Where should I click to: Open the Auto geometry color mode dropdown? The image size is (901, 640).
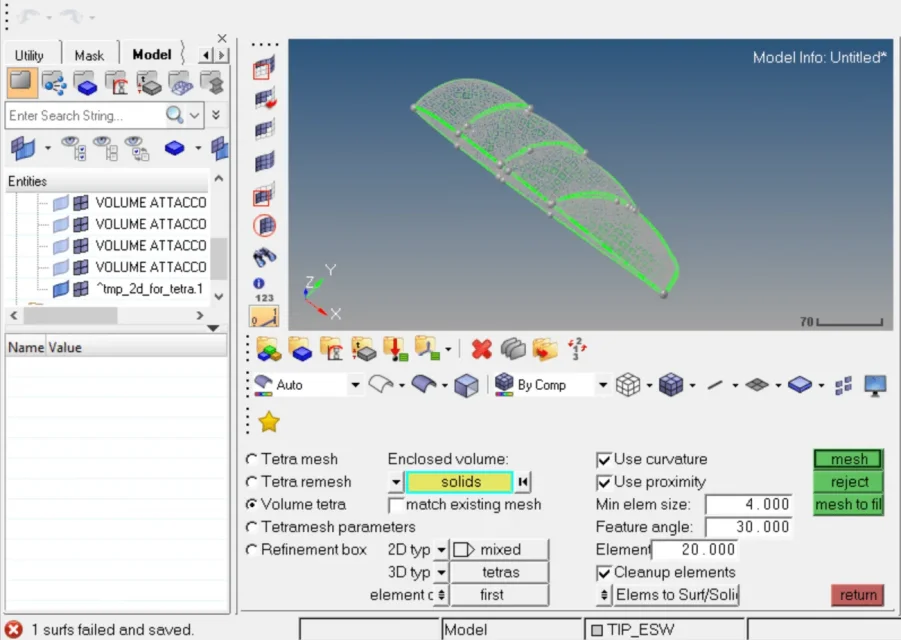[354, 385]
